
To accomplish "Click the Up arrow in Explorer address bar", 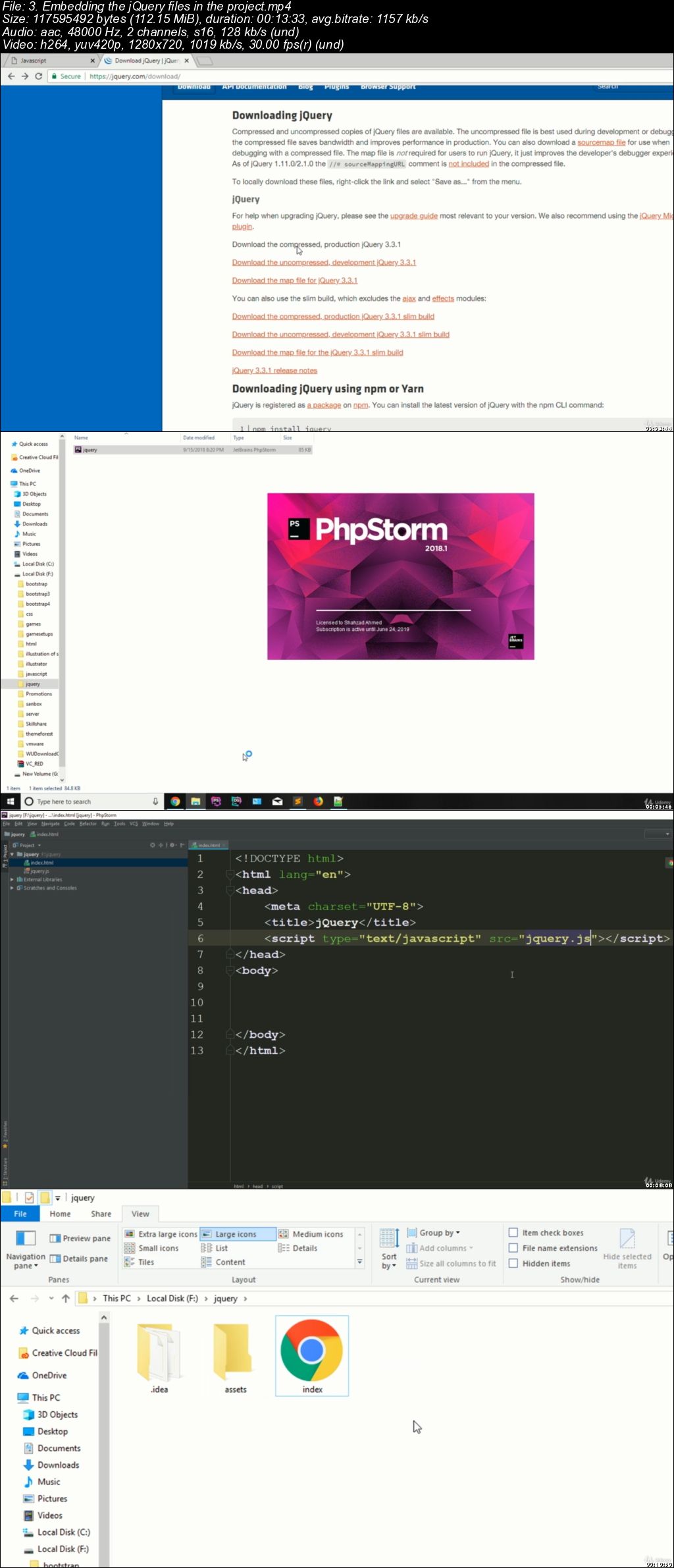I will [66, 1299].
